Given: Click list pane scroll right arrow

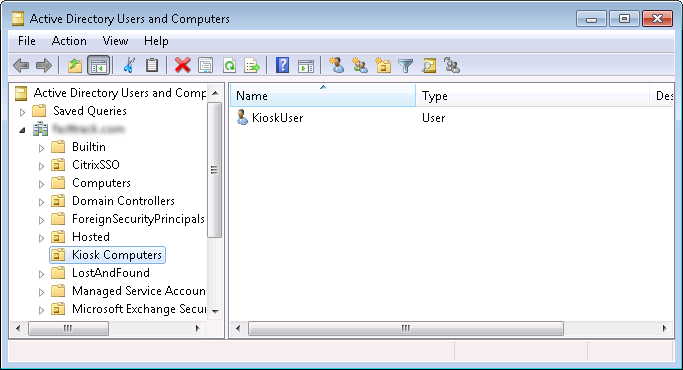Looking at the screenshot, I should (664, 328).
